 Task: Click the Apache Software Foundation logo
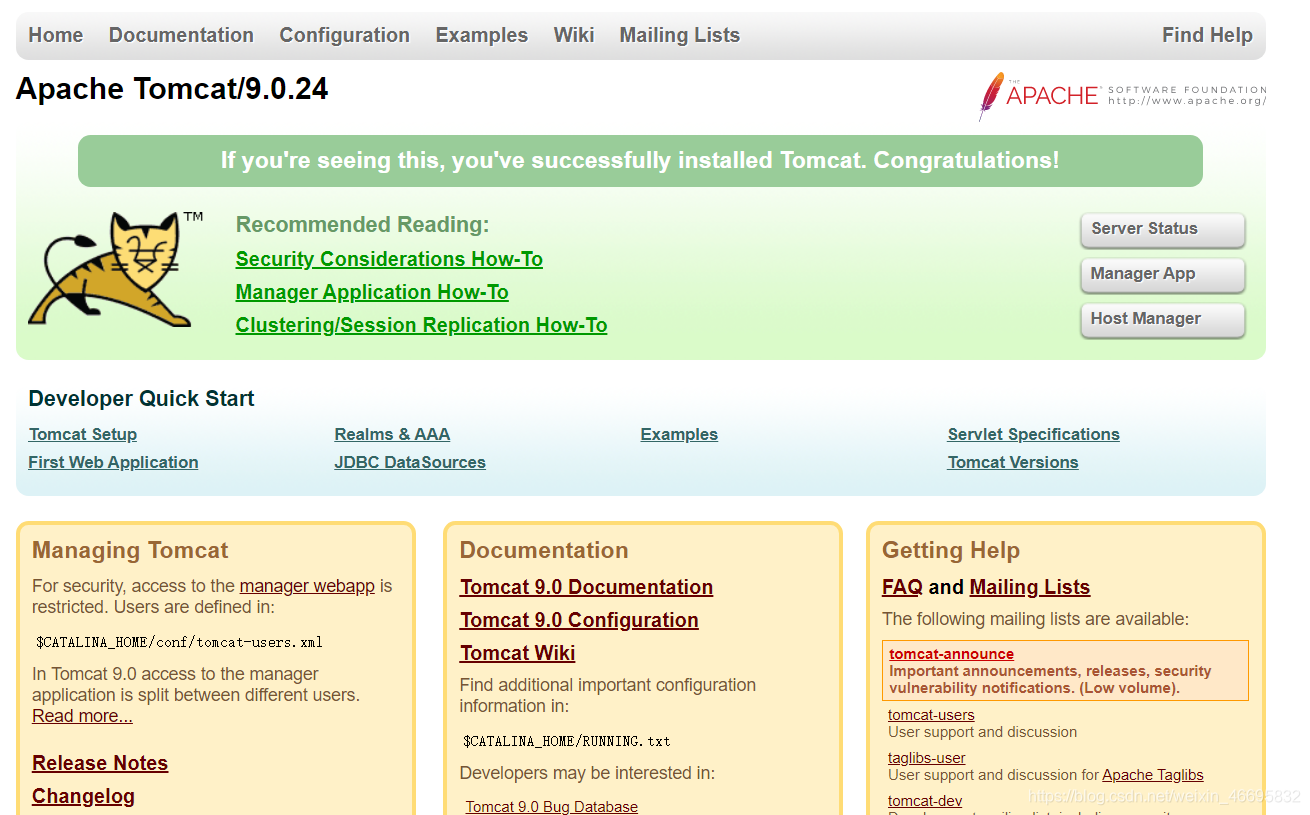coord(1122,96)
